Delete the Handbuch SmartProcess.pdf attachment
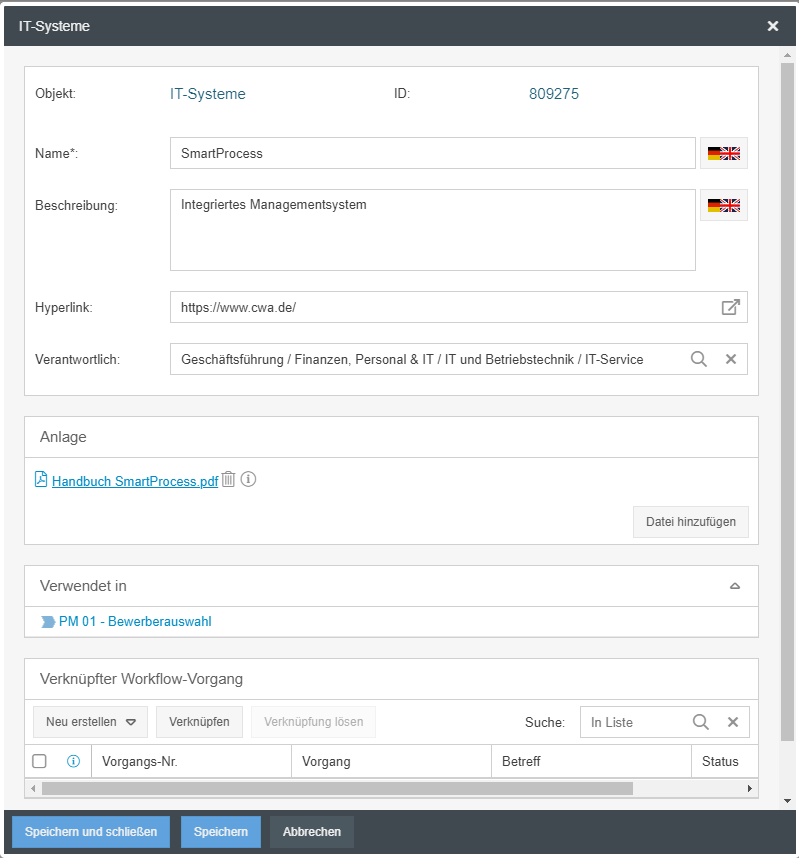The height and width of the screenshot is (858, 799). 228,480
